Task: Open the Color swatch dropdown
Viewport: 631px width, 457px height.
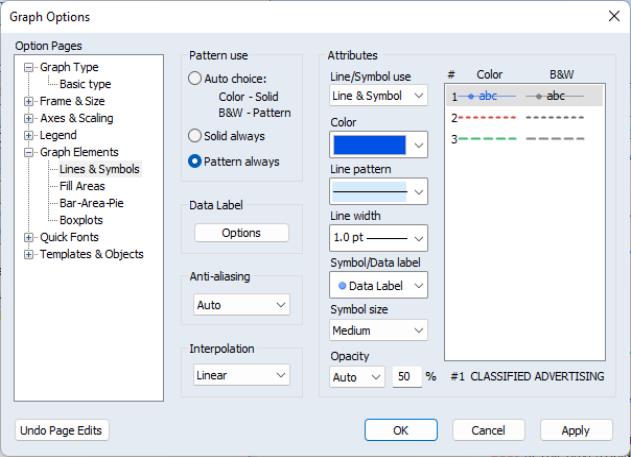Action: click(x=378, y=145)
